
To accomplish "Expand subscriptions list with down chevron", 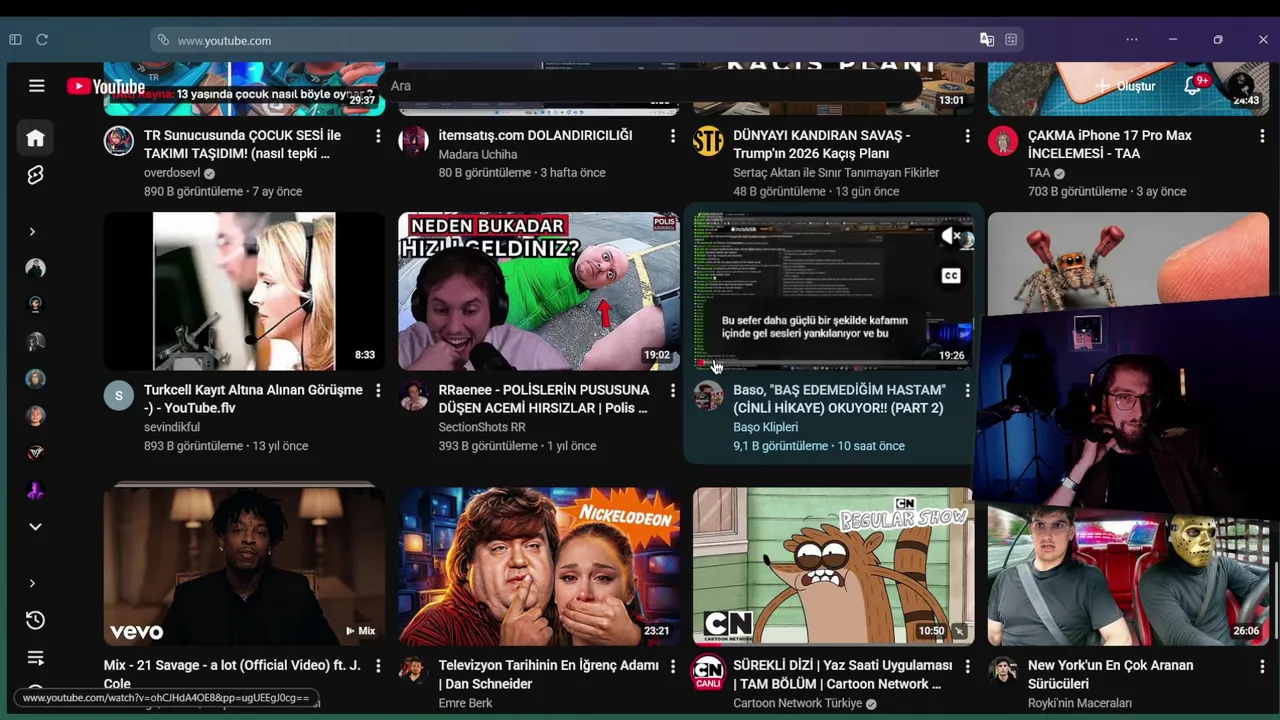I will [x=35, y=527].
